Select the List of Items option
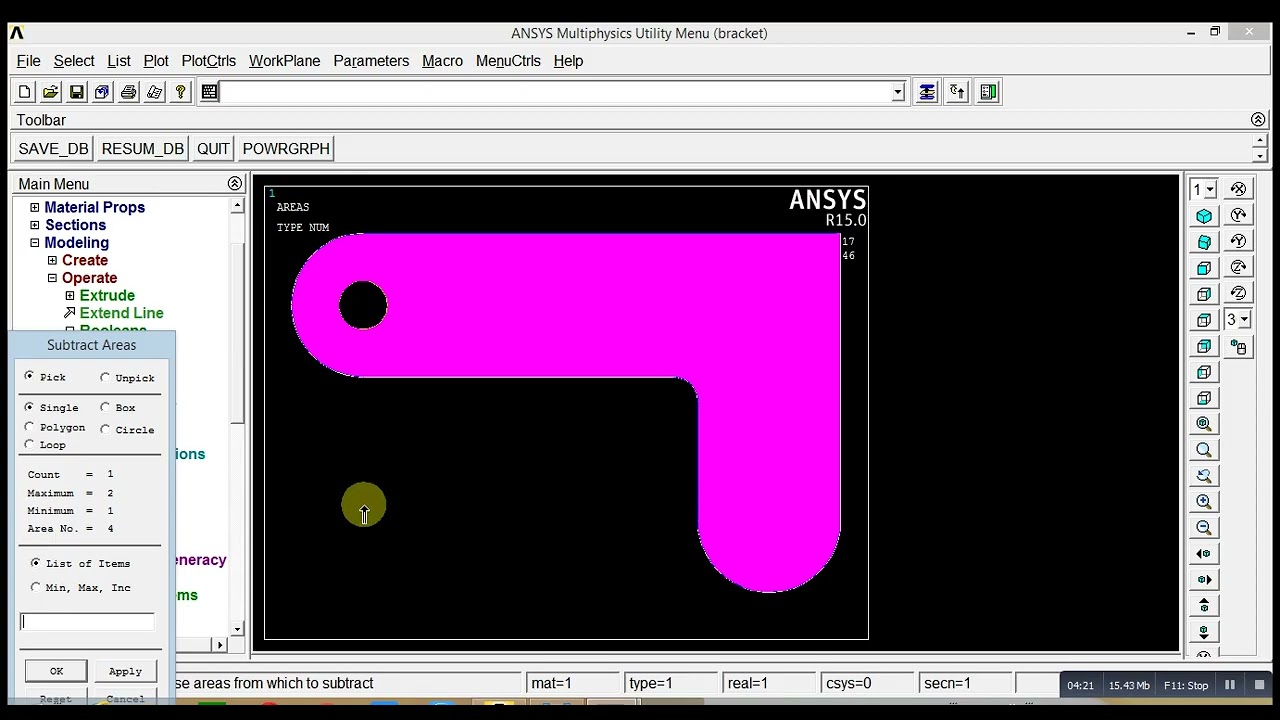 (36, 563)
